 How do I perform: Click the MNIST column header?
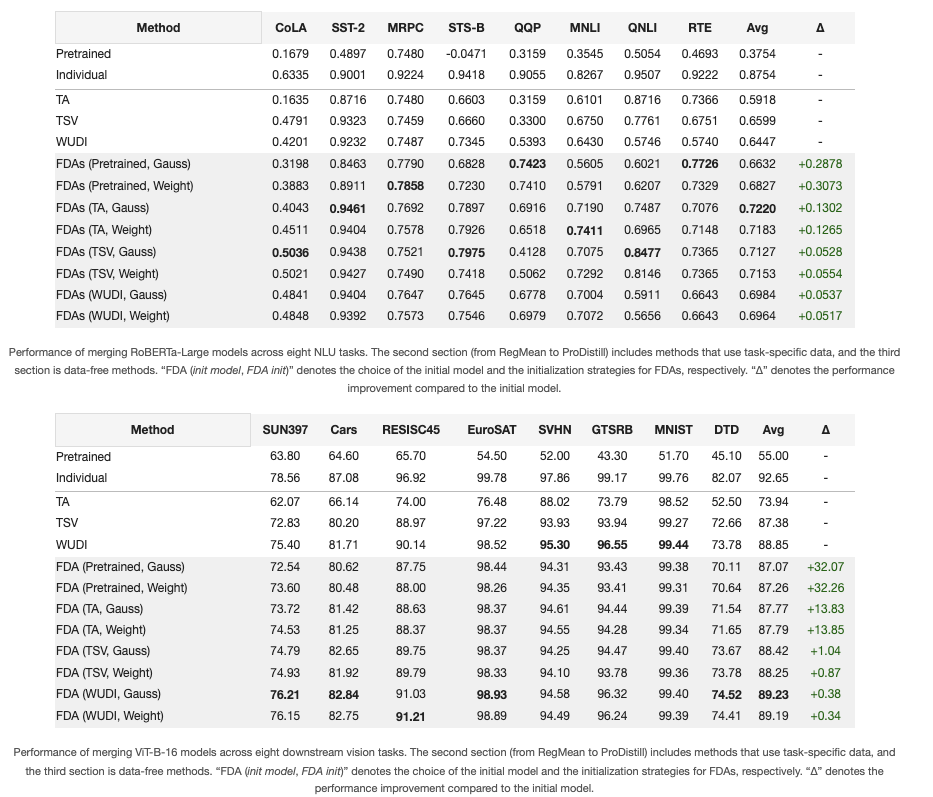(x=673, y=430)
